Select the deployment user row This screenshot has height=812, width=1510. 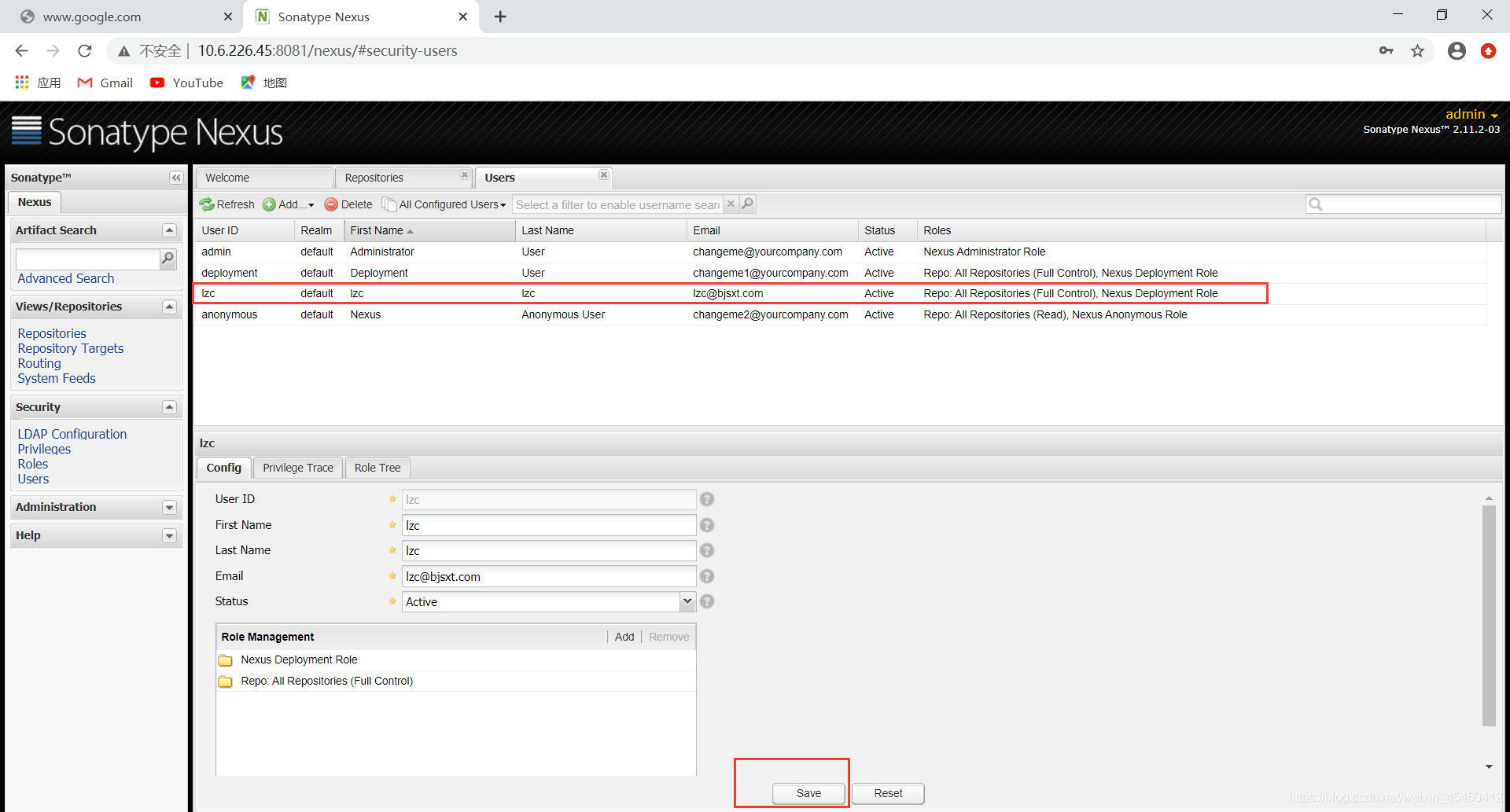840,273
